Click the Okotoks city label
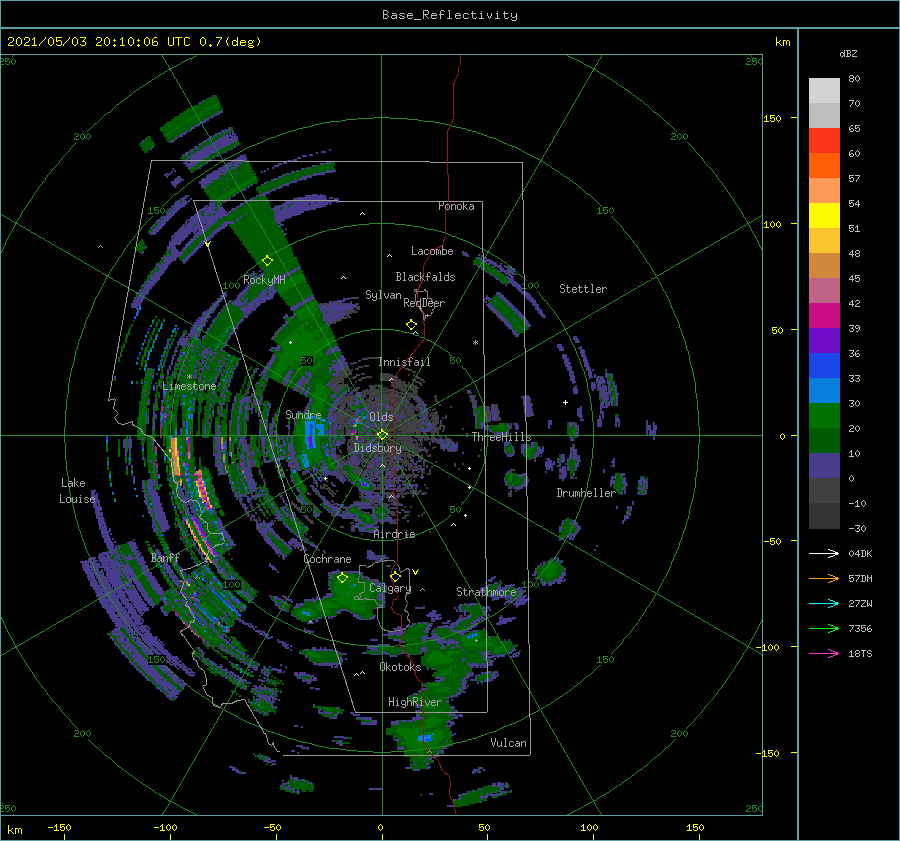This screenshot has height=841, width=900. pyautogui.click(x=400, y=667)
